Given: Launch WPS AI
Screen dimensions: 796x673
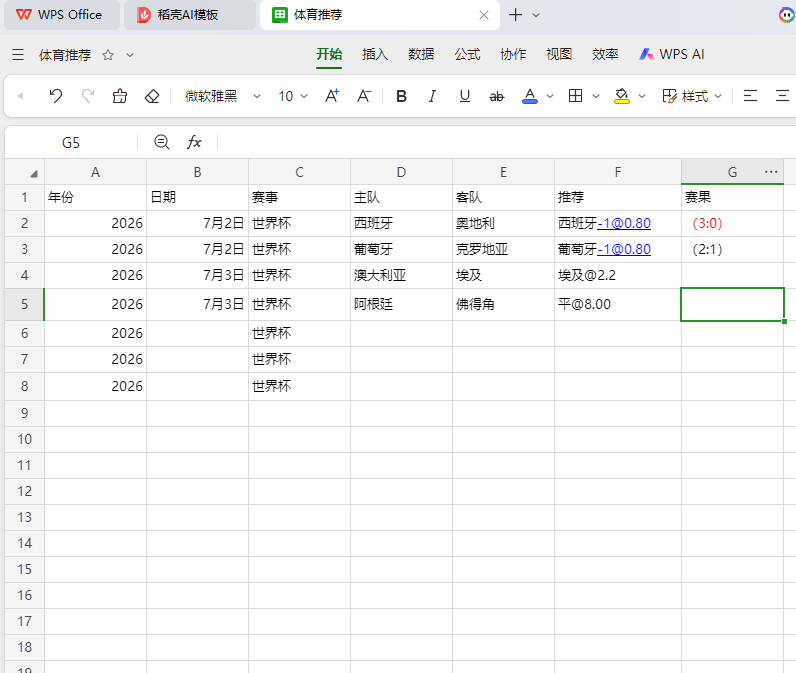Looking at the screenshot, I should pos(672,54).
